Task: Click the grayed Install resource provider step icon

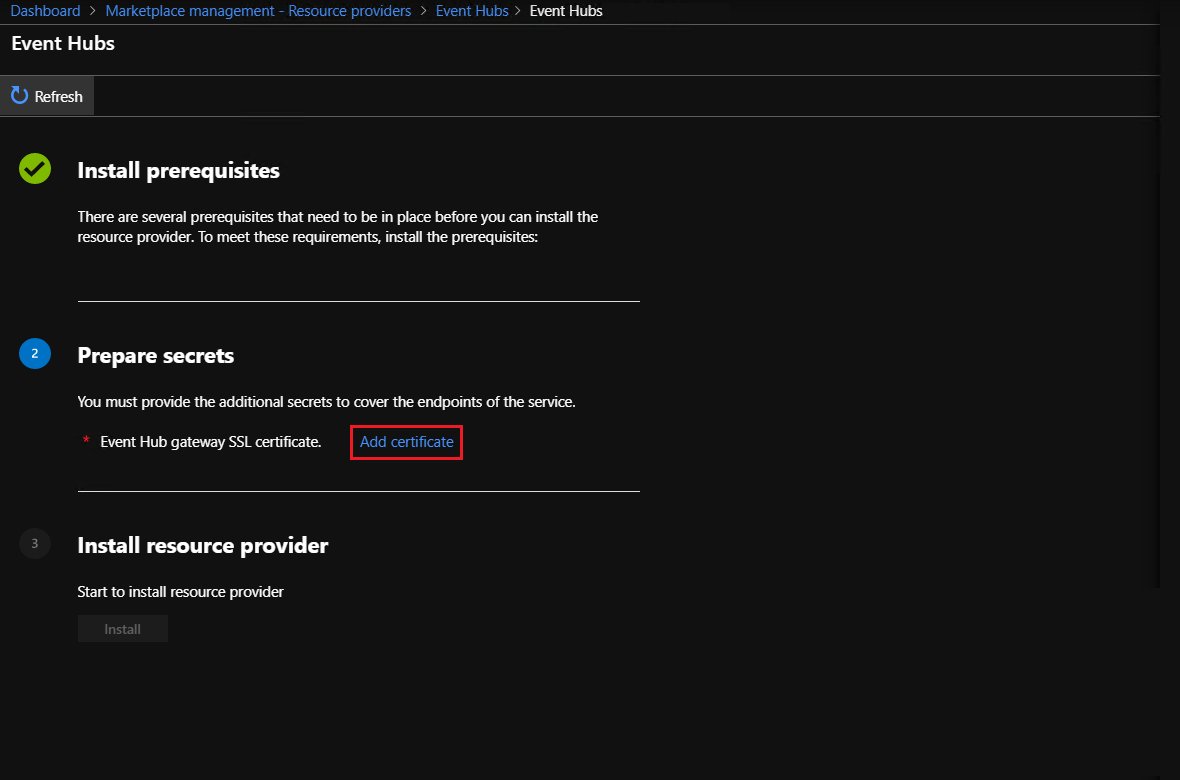Action: (x=34, y=543)
